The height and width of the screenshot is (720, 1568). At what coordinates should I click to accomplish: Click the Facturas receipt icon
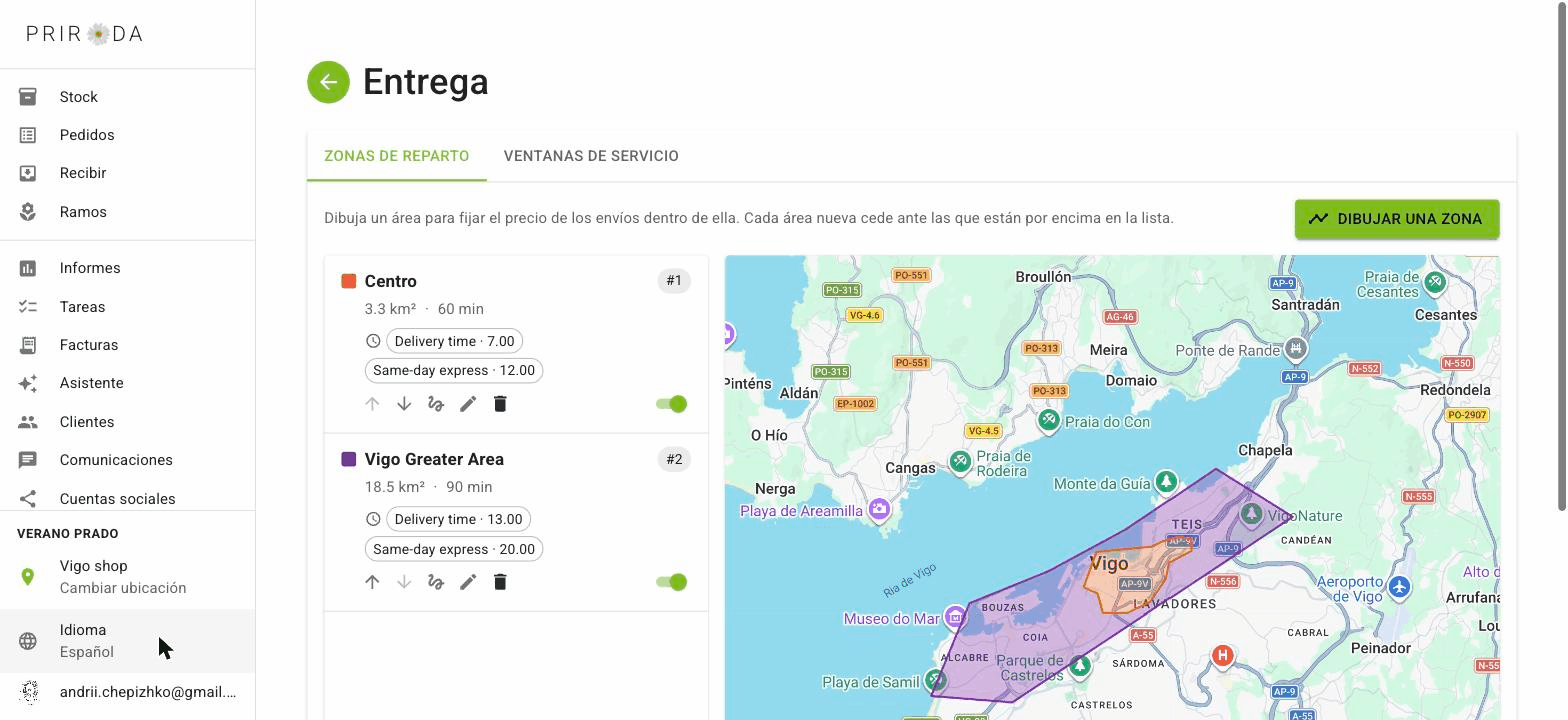tap(28, 345)
